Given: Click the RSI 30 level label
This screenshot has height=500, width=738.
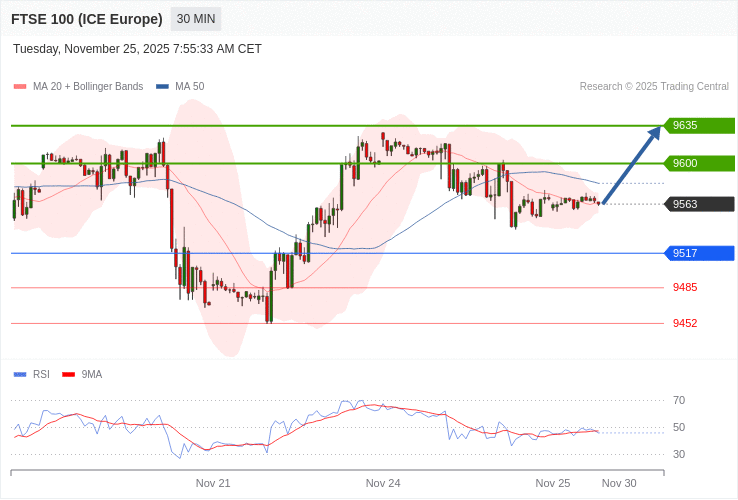Looking at the screenshot, I should [679, 454].
